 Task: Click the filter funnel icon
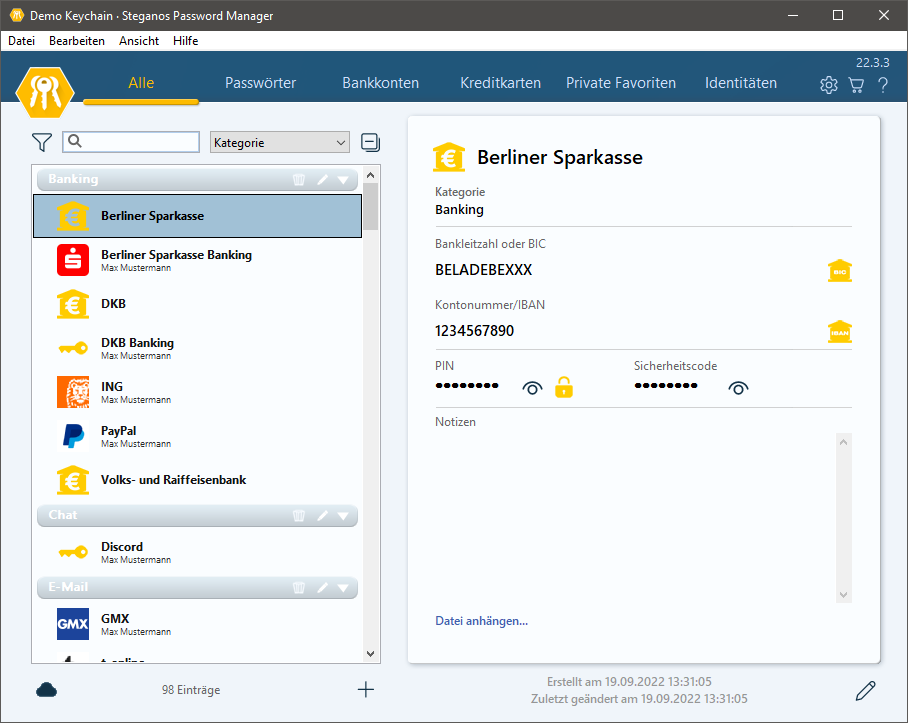point(42,142)
